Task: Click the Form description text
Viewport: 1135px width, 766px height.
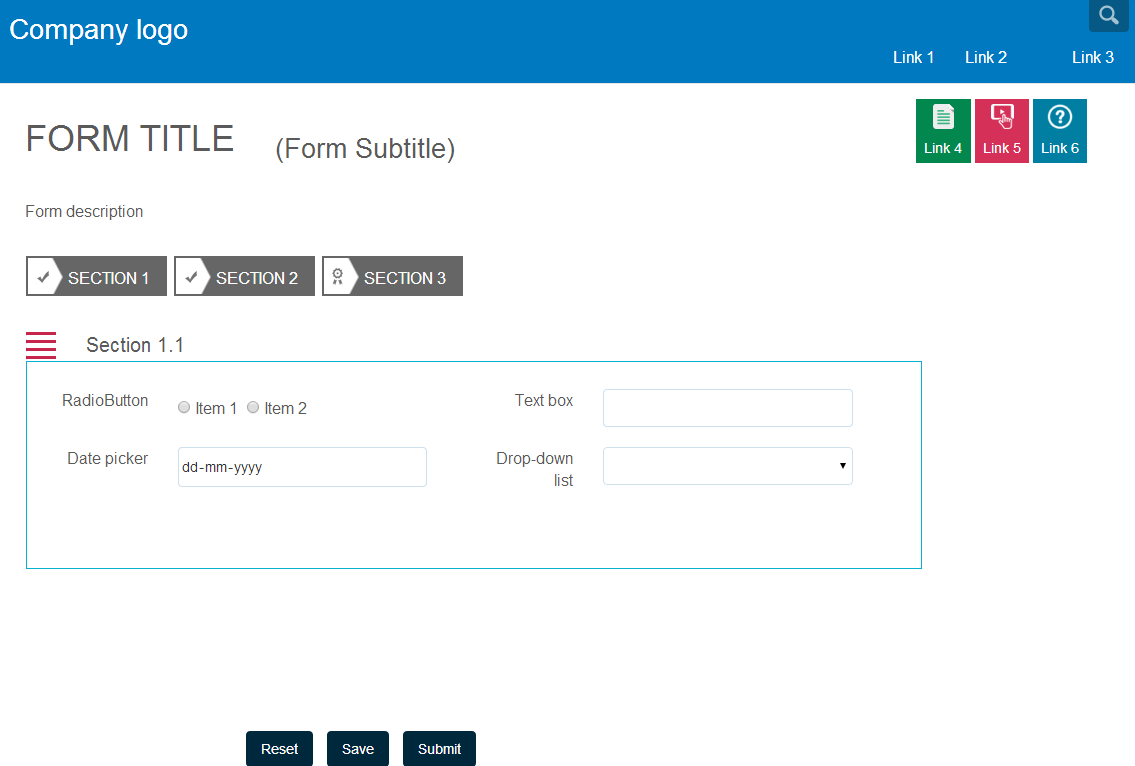Action: pos(84,211)
